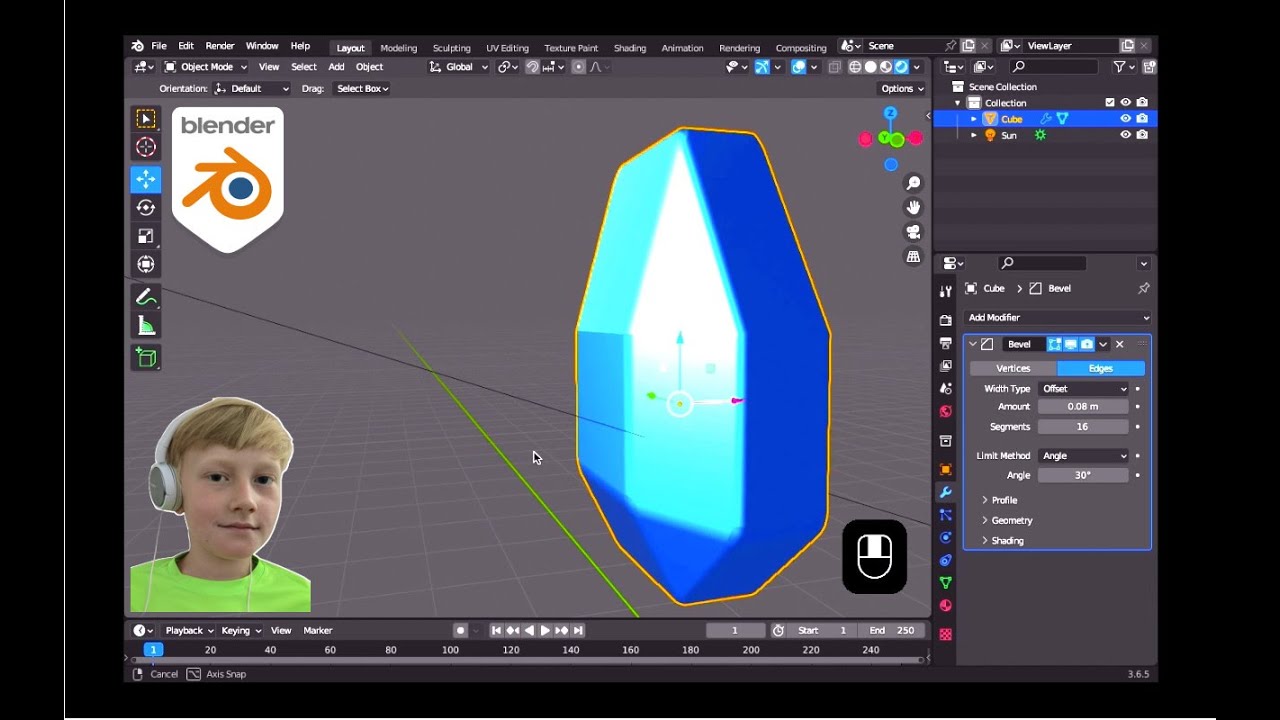The height and width of the screenshot is (720, 1280).
Task: Hide the Cube in viewport
Action: pyautogui.click(x=1126, y=118)
